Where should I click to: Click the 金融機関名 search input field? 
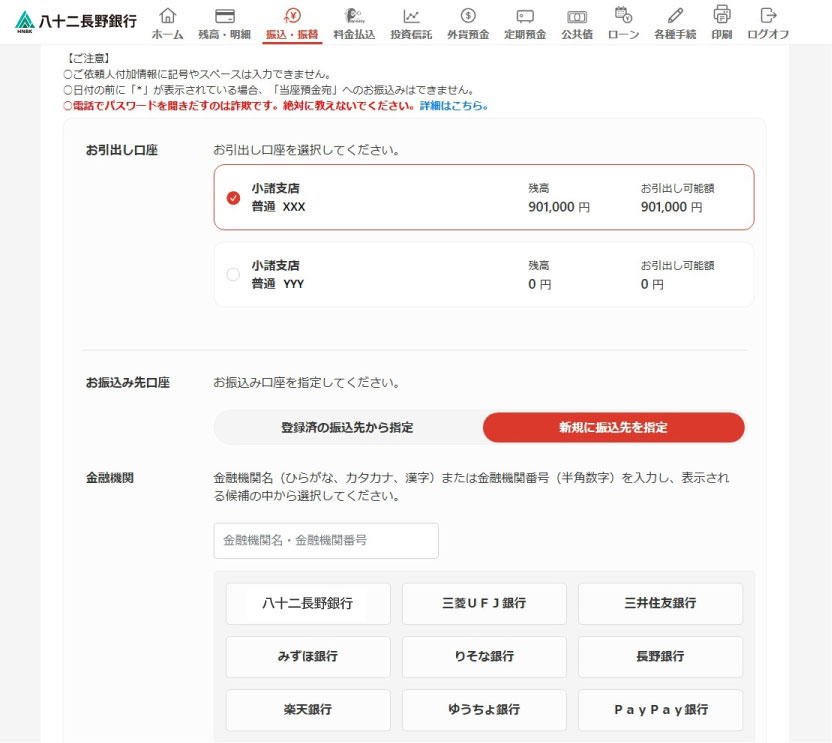[x=325, y=540]
